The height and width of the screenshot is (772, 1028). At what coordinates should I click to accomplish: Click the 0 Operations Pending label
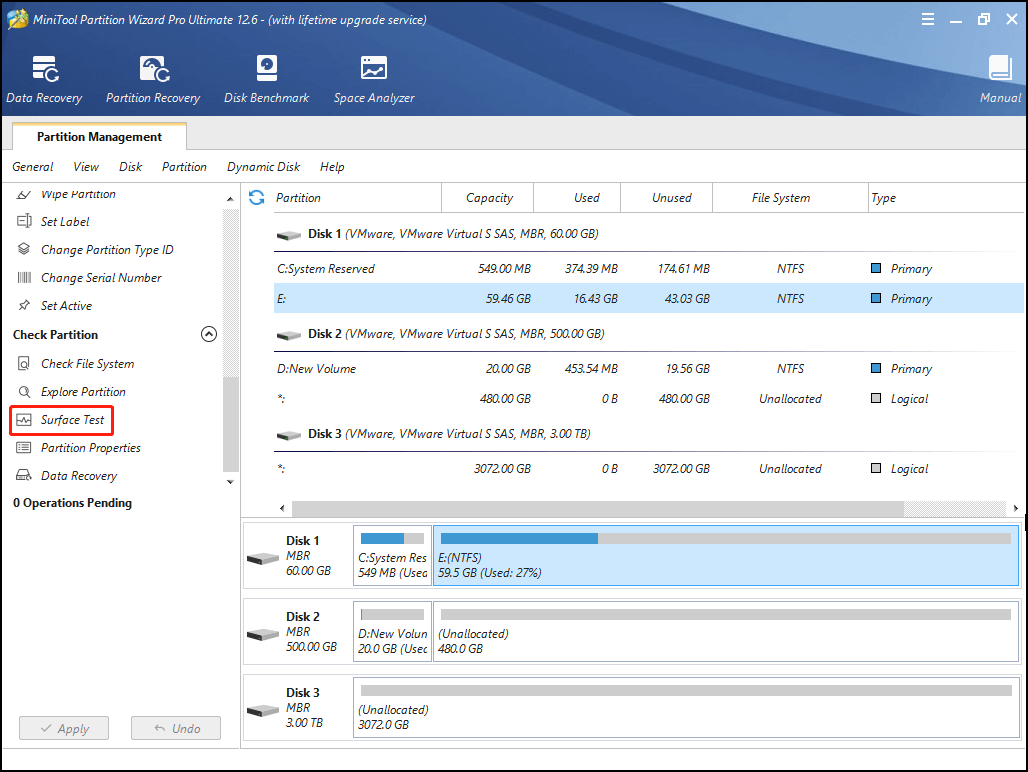(x=72, y=503)
